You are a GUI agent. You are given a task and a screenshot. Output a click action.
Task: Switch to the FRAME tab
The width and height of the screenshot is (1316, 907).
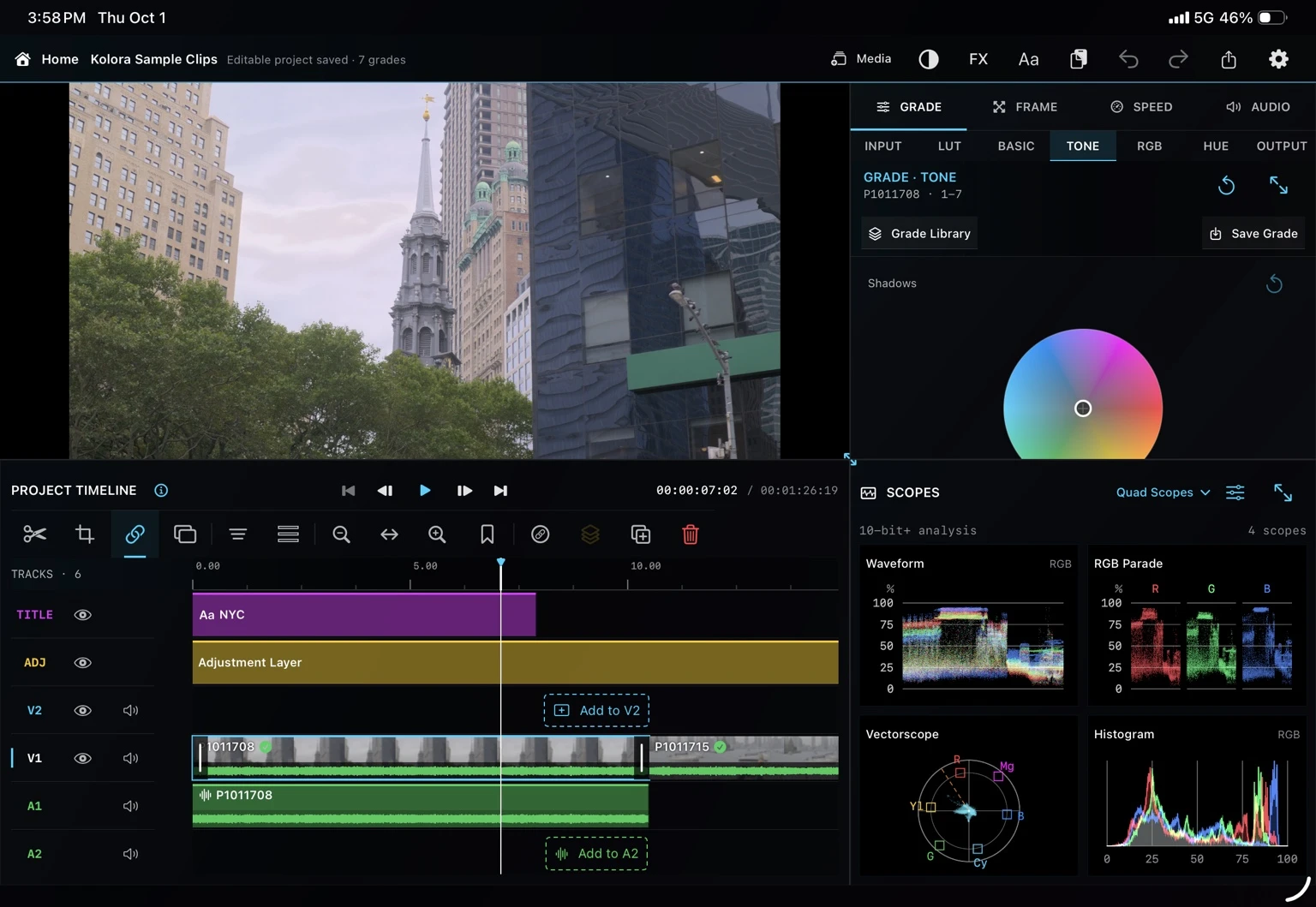coord(1025,107)
